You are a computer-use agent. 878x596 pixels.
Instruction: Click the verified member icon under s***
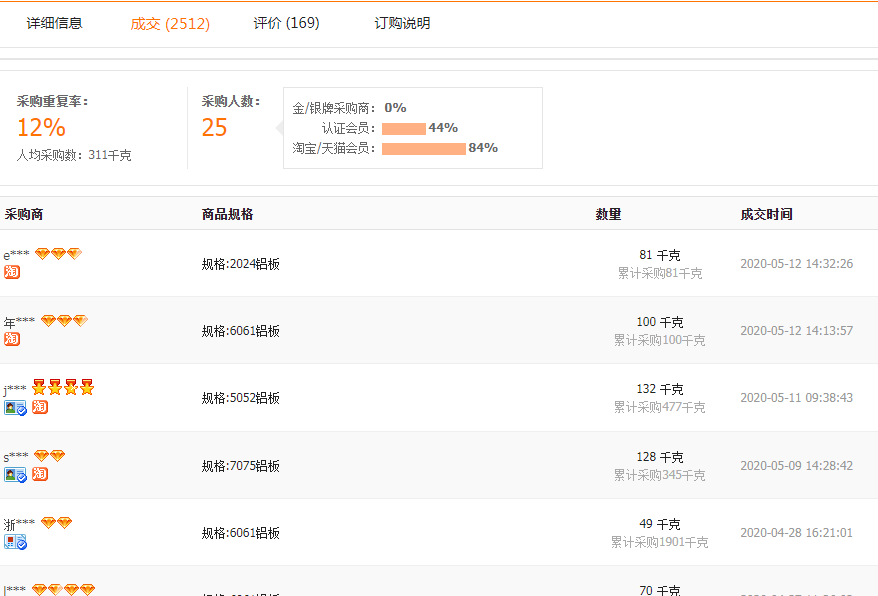tap(15, 475)
